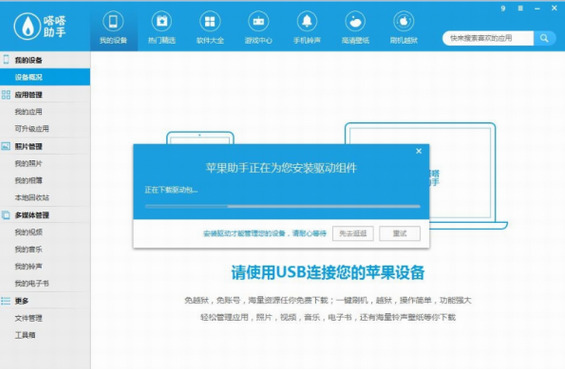Click the driver download progress bar
Viewport: 565px width, 369px height.
[x=282, y=206]
